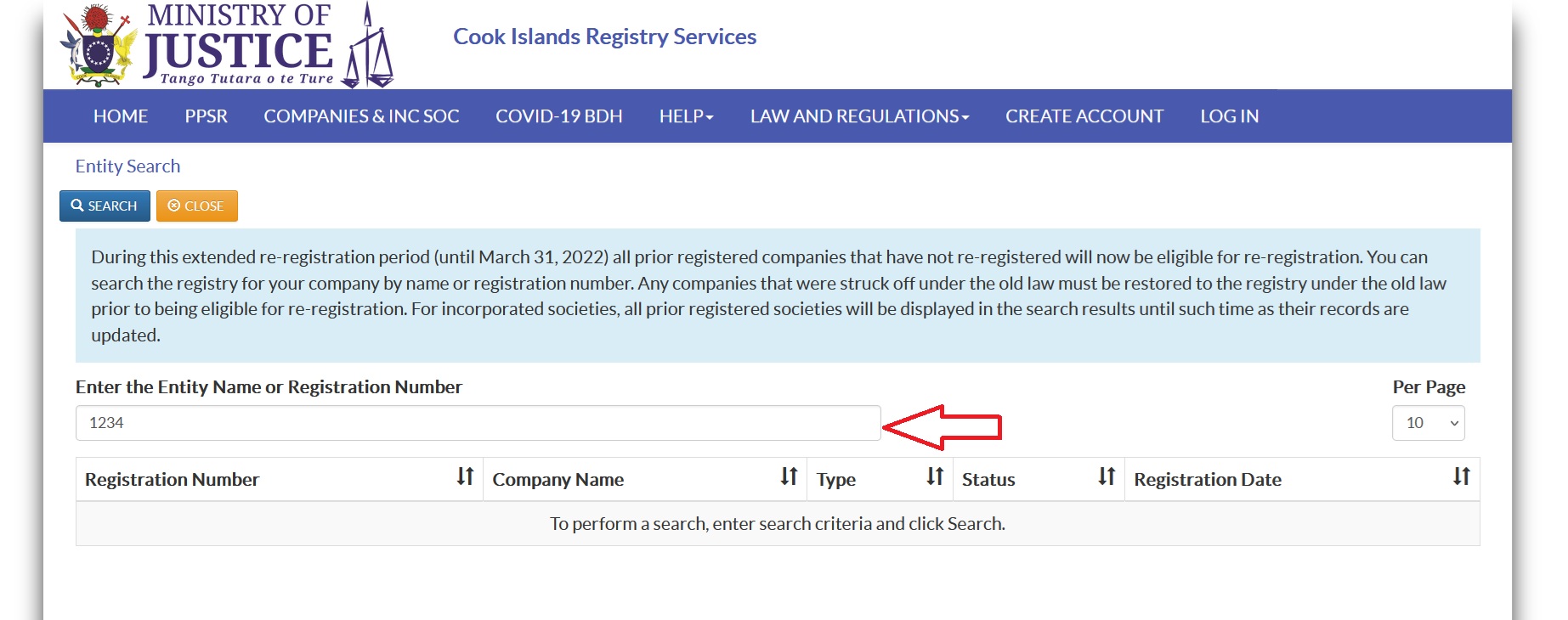
Task: Click the blue Search button
Action: point(105,206)
